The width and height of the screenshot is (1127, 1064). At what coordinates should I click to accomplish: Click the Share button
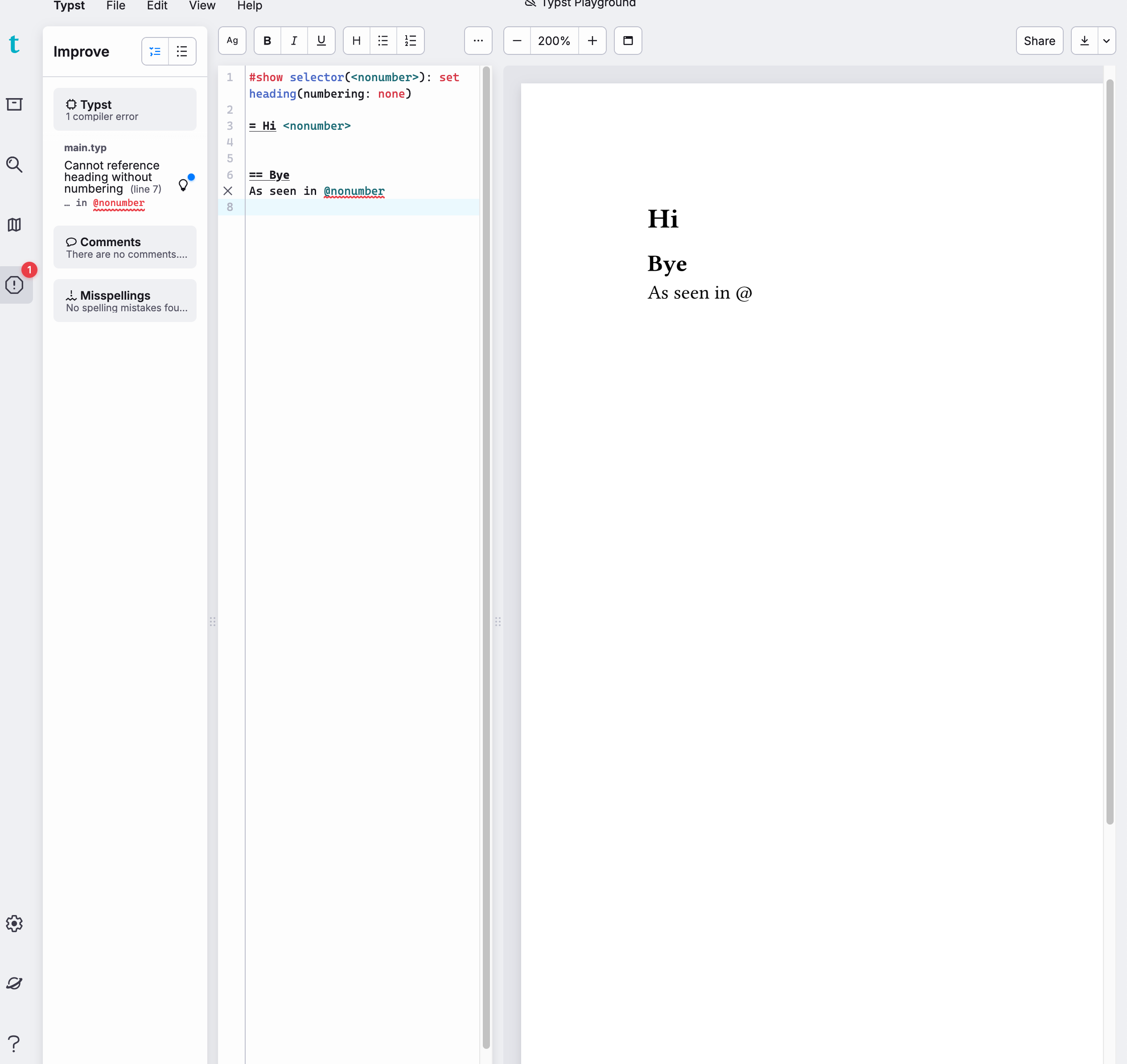coord(1039,41)
